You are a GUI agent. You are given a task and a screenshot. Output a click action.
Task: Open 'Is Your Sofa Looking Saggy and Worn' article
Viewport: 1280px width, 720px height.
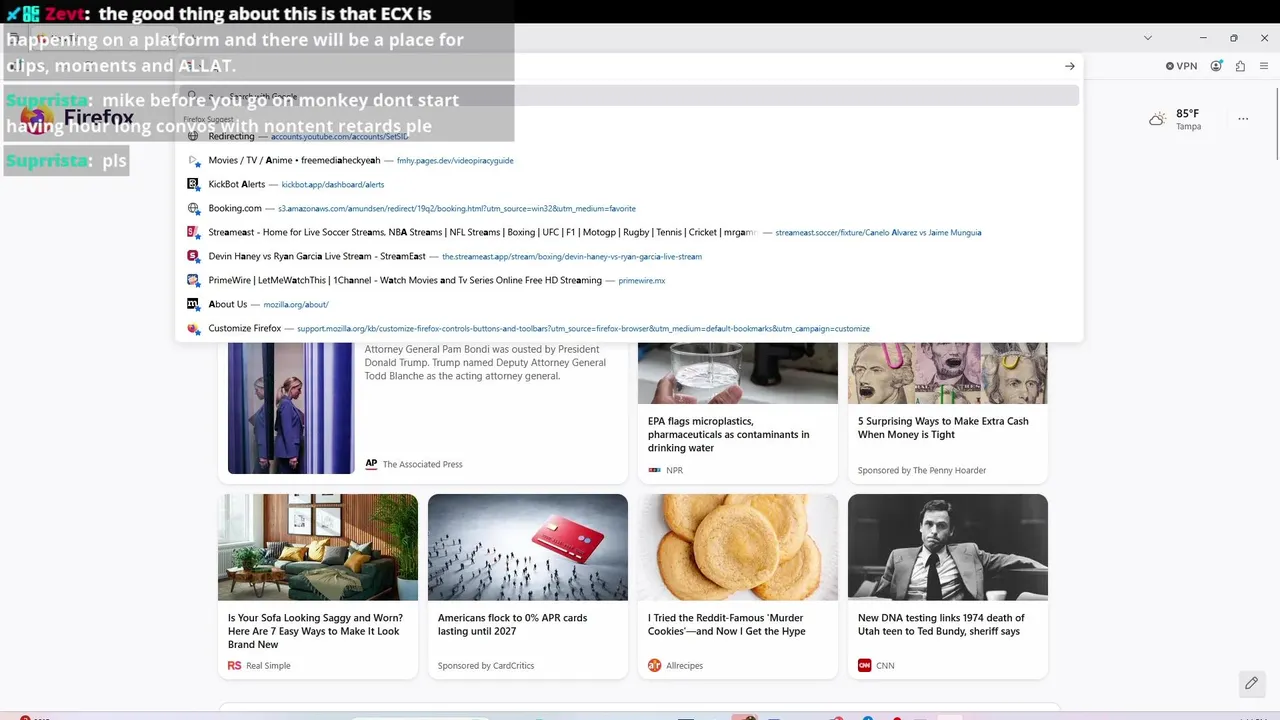[315, 631]
